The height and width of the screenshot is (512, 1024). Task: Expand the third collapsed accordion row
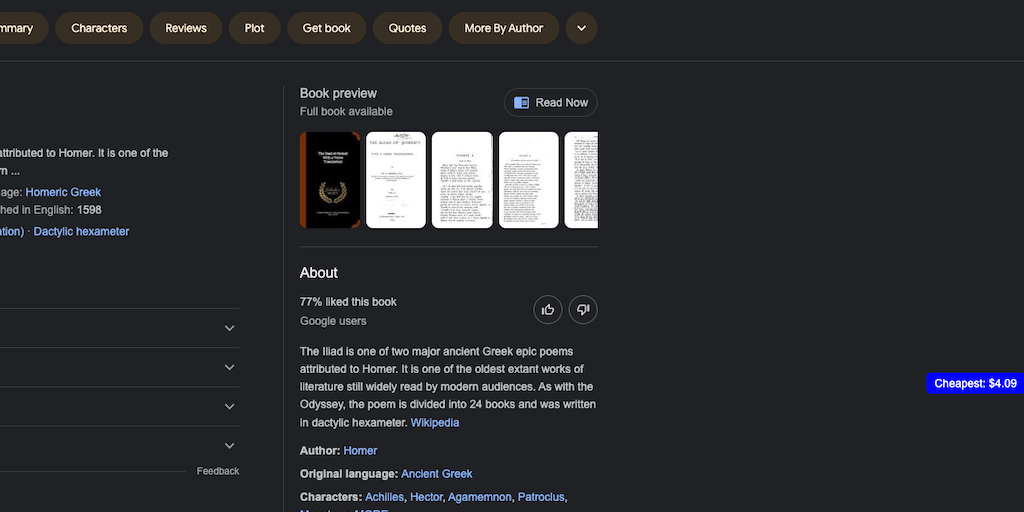229,406
